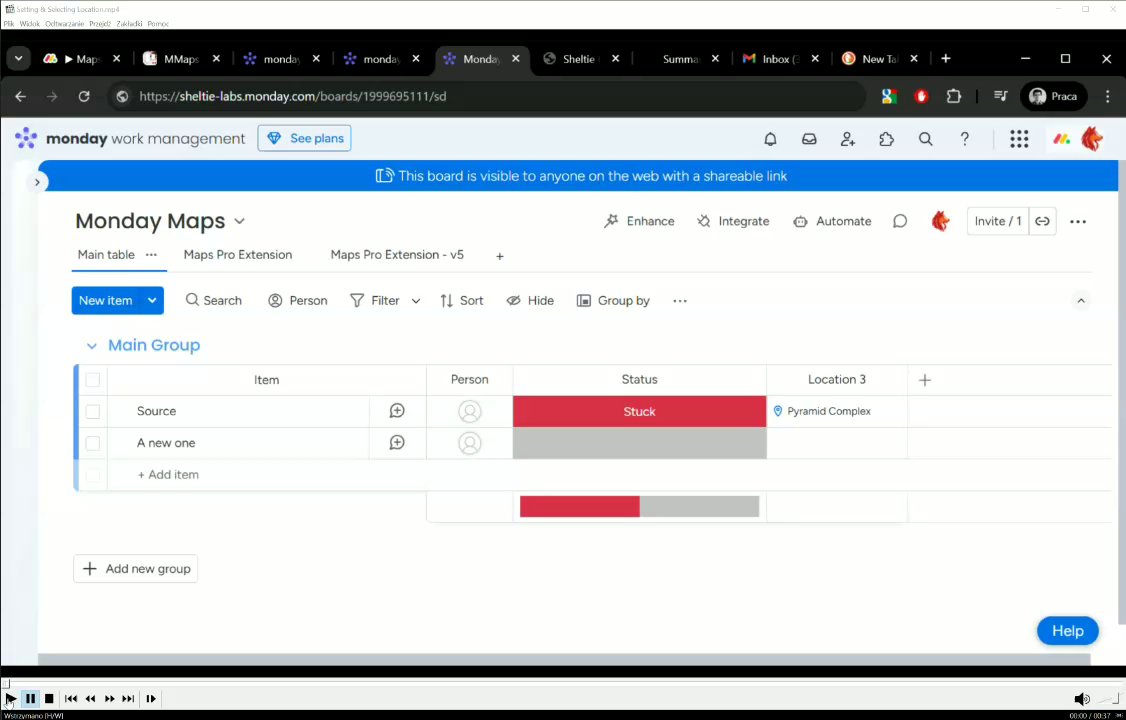Collapse the board header with the up chevron
Screen dimensions: 1126x720
1081,301
